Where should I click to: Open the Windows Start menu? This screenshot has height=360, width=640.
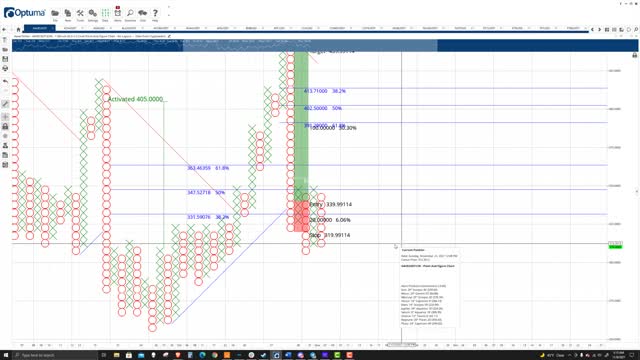[5, 355]
